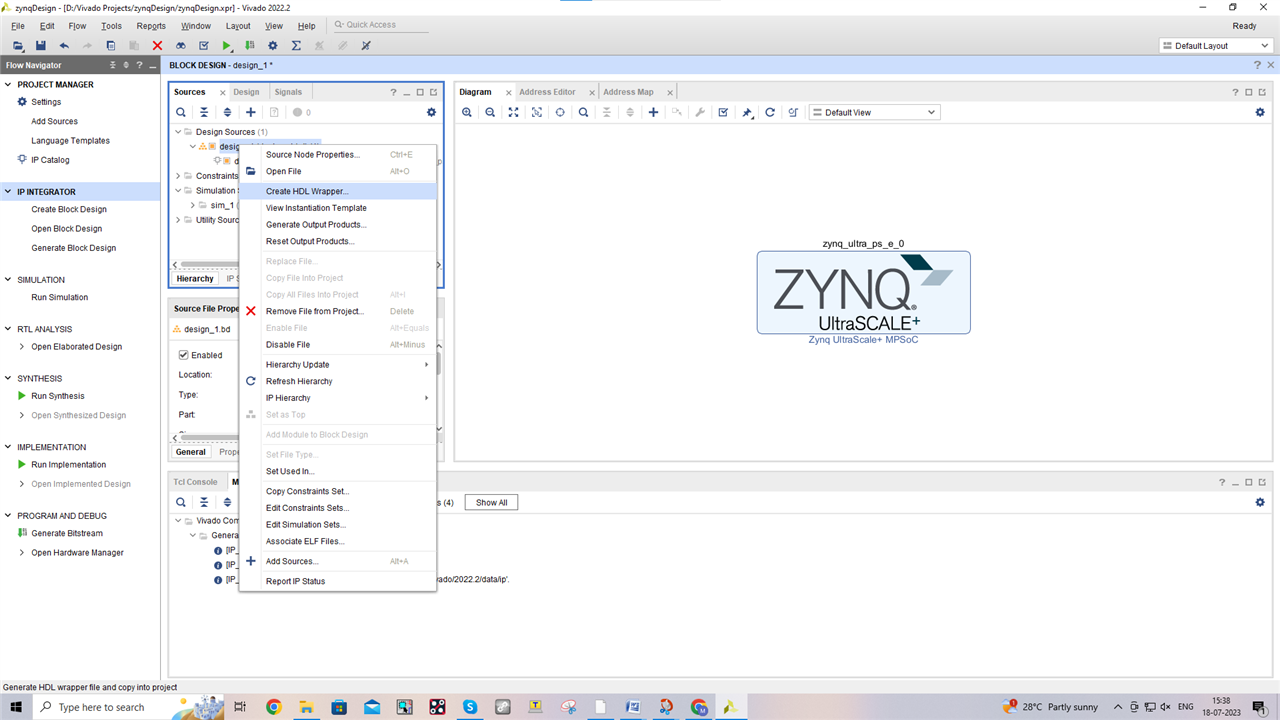Click Expand All icon in the Sources panel
Screen dimensions: 1280x720
(227, 112)
